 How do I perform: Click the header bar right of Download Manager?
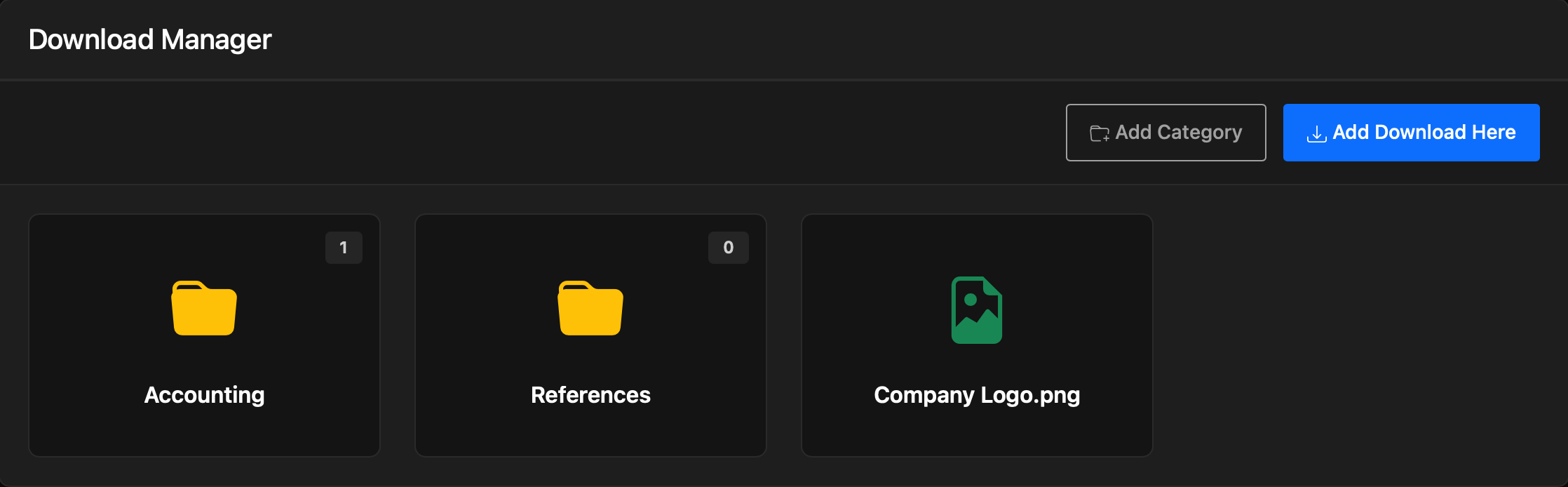point(912,40)
